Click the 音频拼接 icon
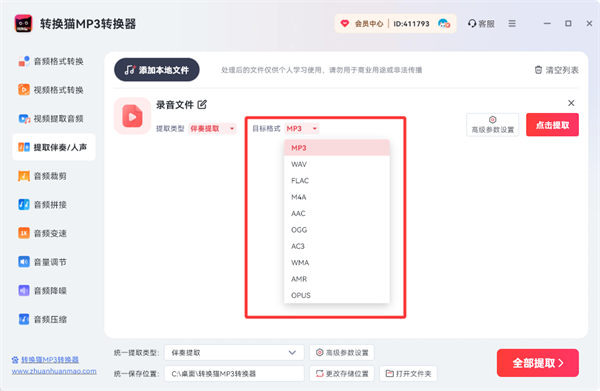 pyautogui.click(x=24, y=205)
